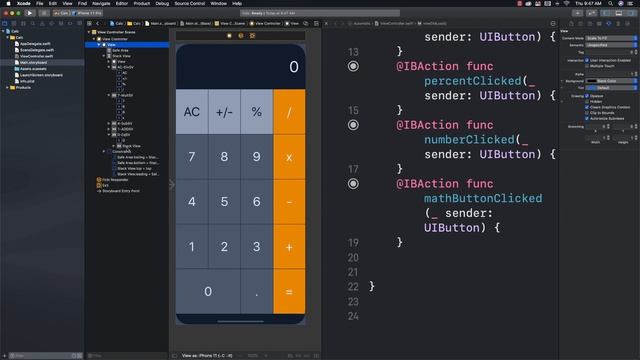Click the black Background color swatch
Screen dimensions: 640x360
pyautogui.click(x=591, y=81)
